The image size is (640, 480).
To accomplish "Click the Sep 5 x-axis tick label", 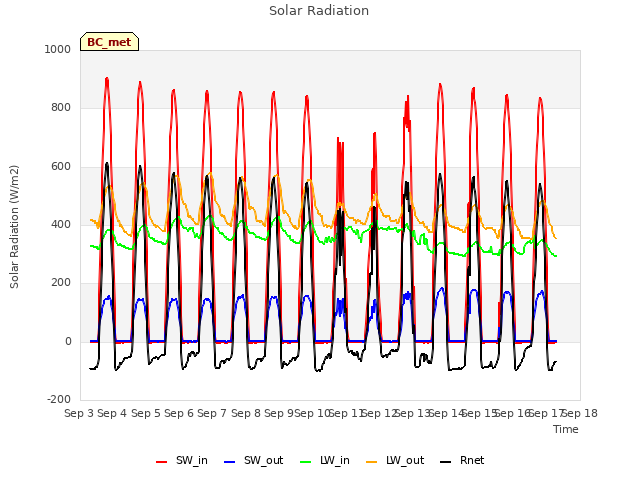I will coord(146,413).
